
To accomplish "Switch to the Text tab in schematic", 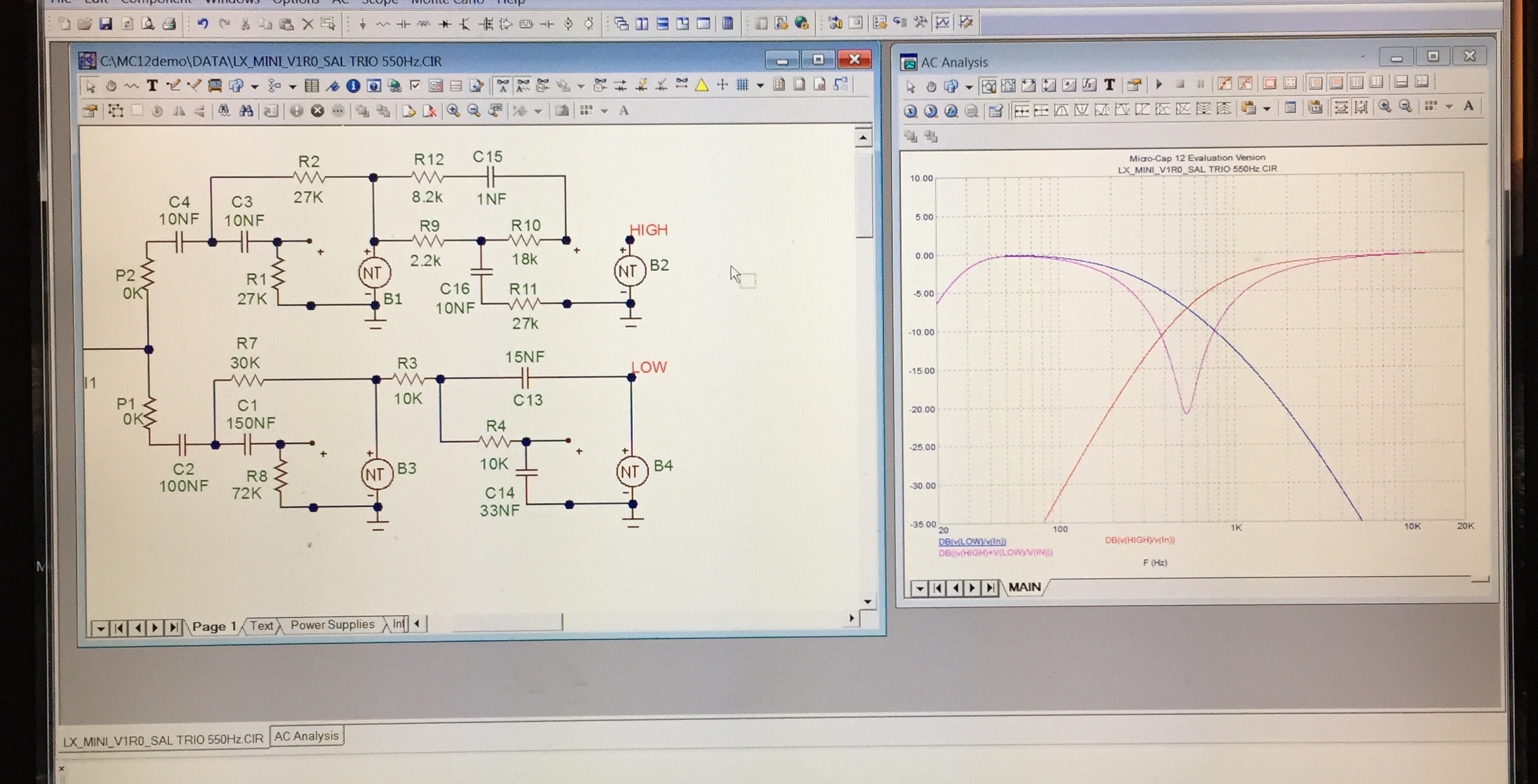I will pos(261,626).
